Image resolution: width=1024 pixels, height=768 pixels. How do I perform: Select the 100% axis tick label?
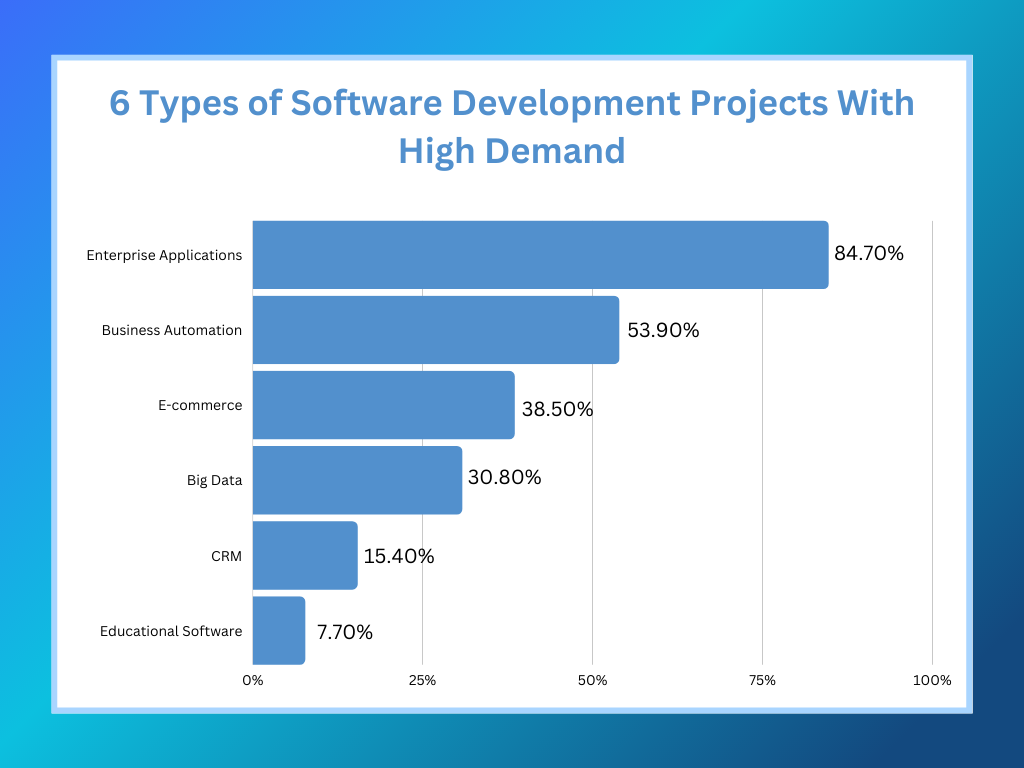(931, 680)
